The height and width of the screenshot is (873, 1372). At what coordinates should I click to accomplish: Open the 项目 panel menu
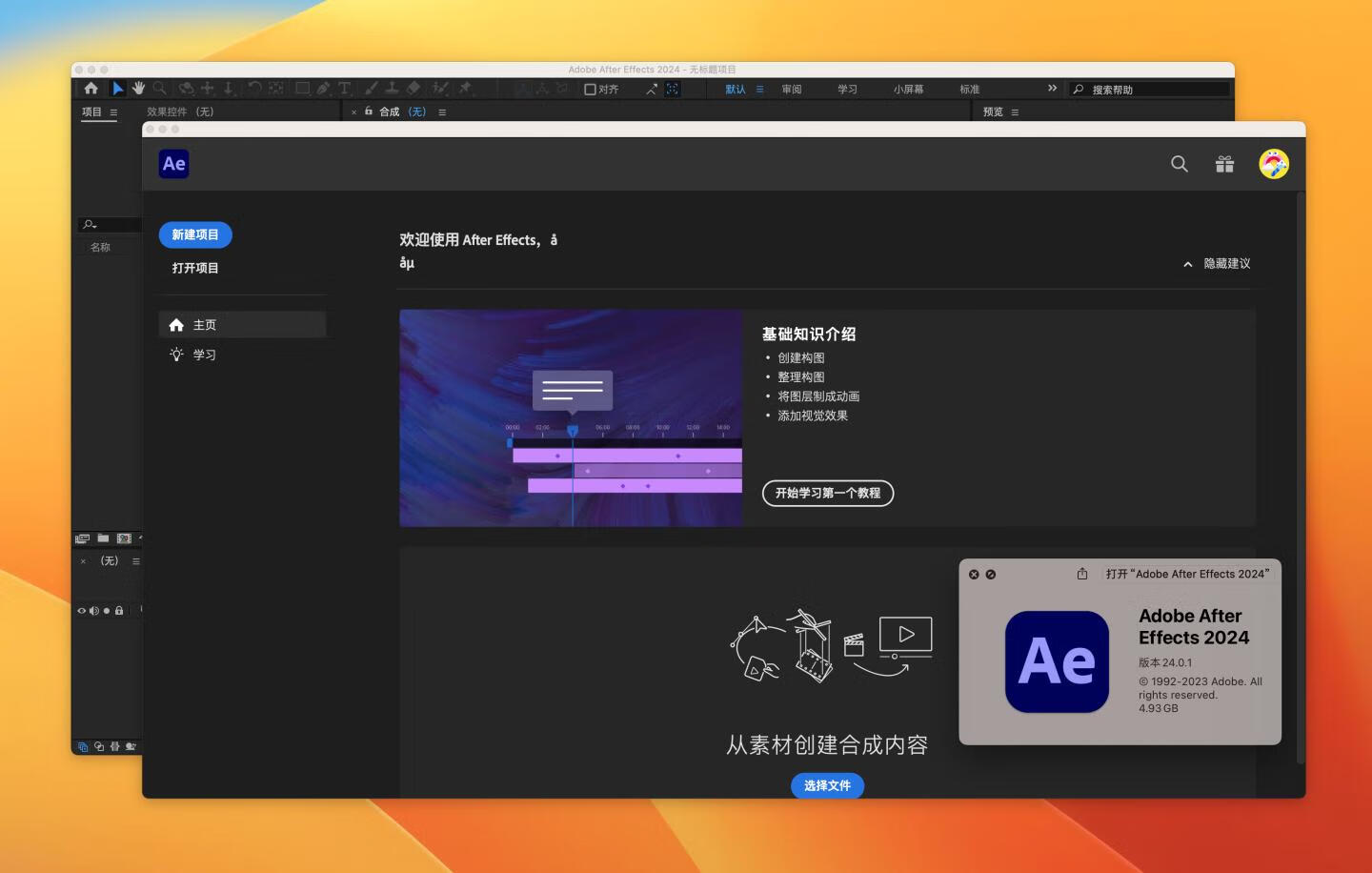[114, 112]
